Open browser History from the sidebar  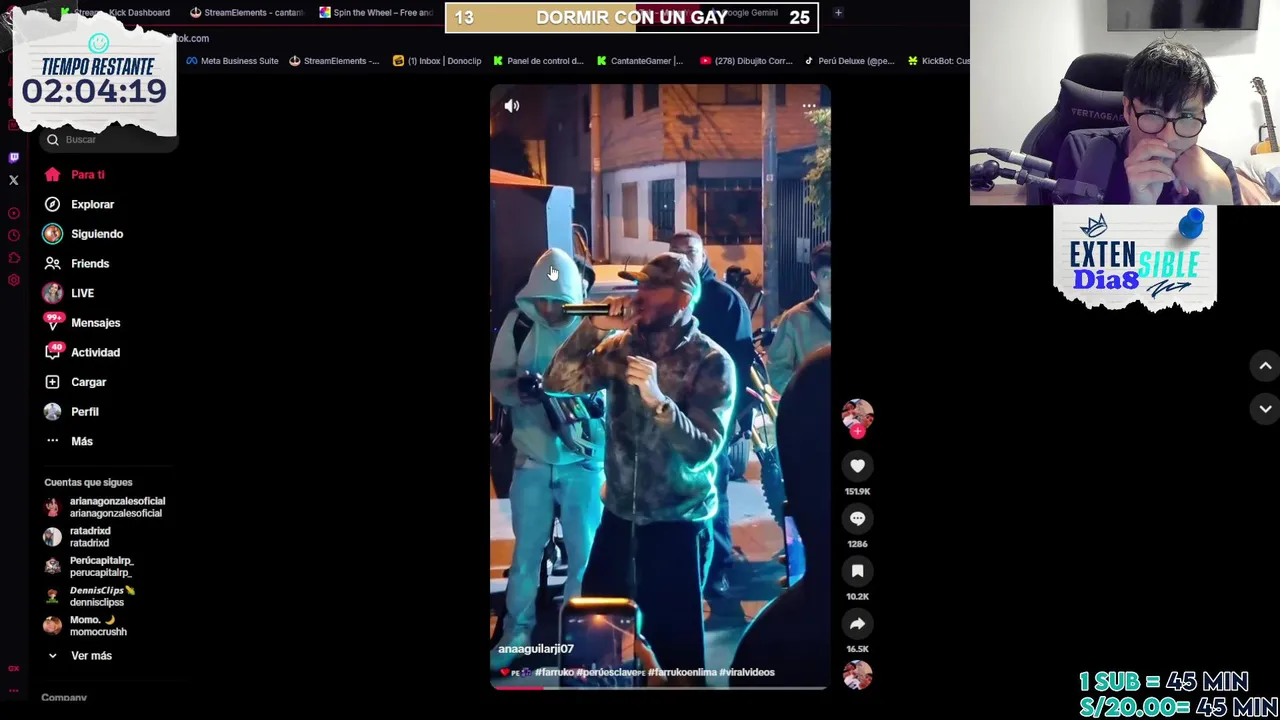14,235
